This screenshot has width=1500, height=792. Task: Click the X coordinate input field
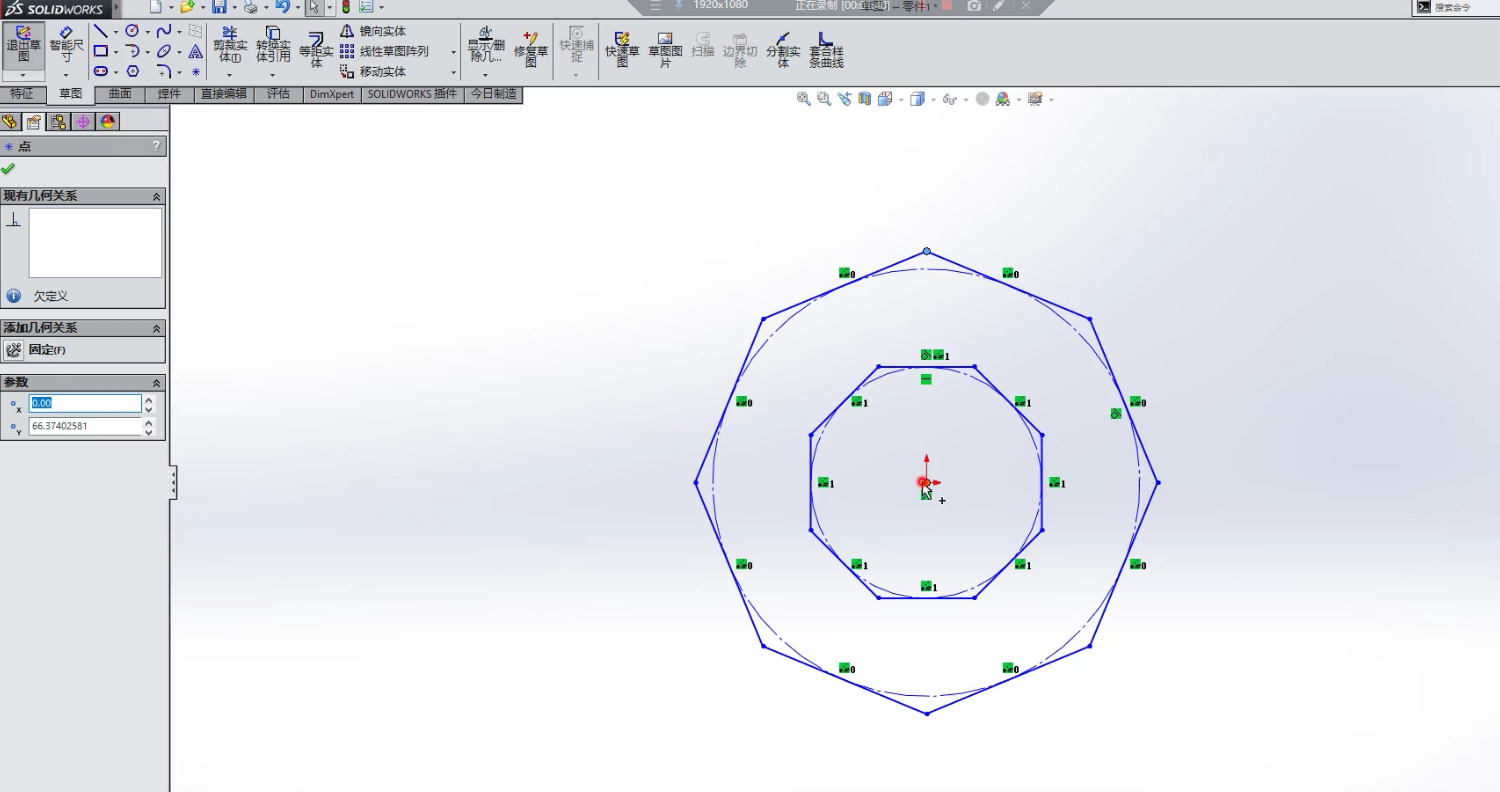85,403
